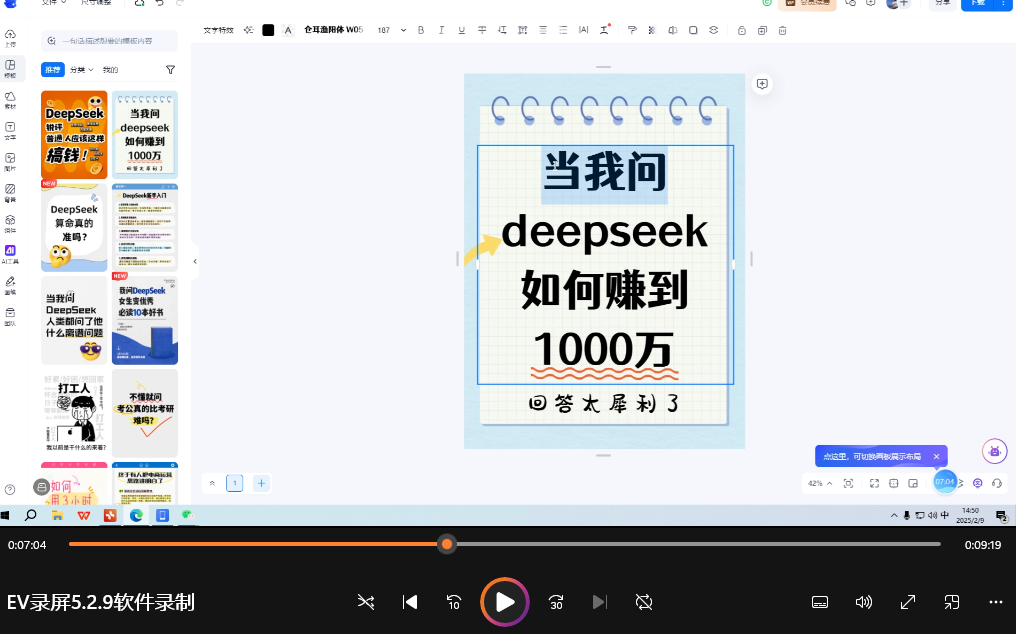
Task: Toggle the lock element icon
Action: pyautogui.click(x=742, y=30)
